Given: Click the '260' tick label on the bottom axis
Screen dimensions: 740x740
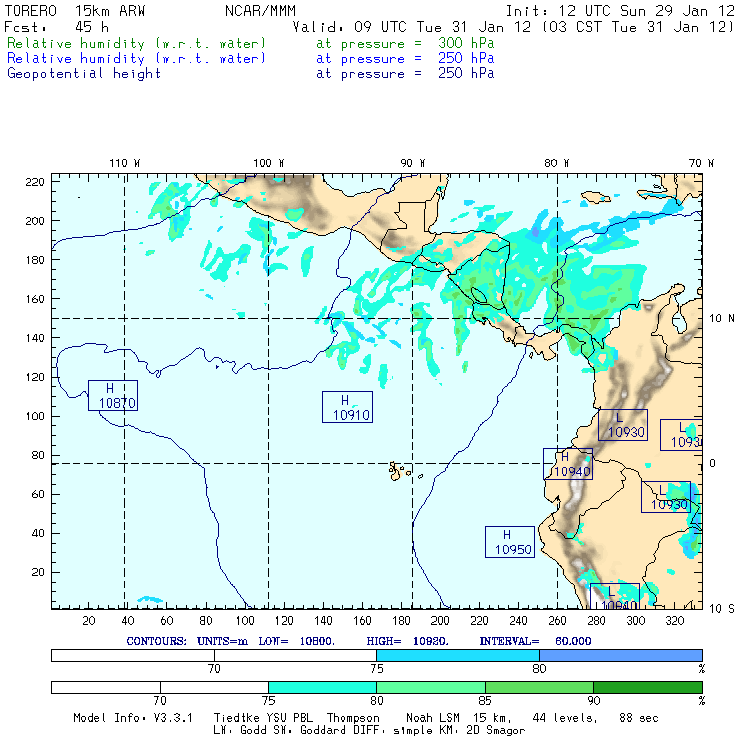Looking at the screenshot, I should 557,621.
